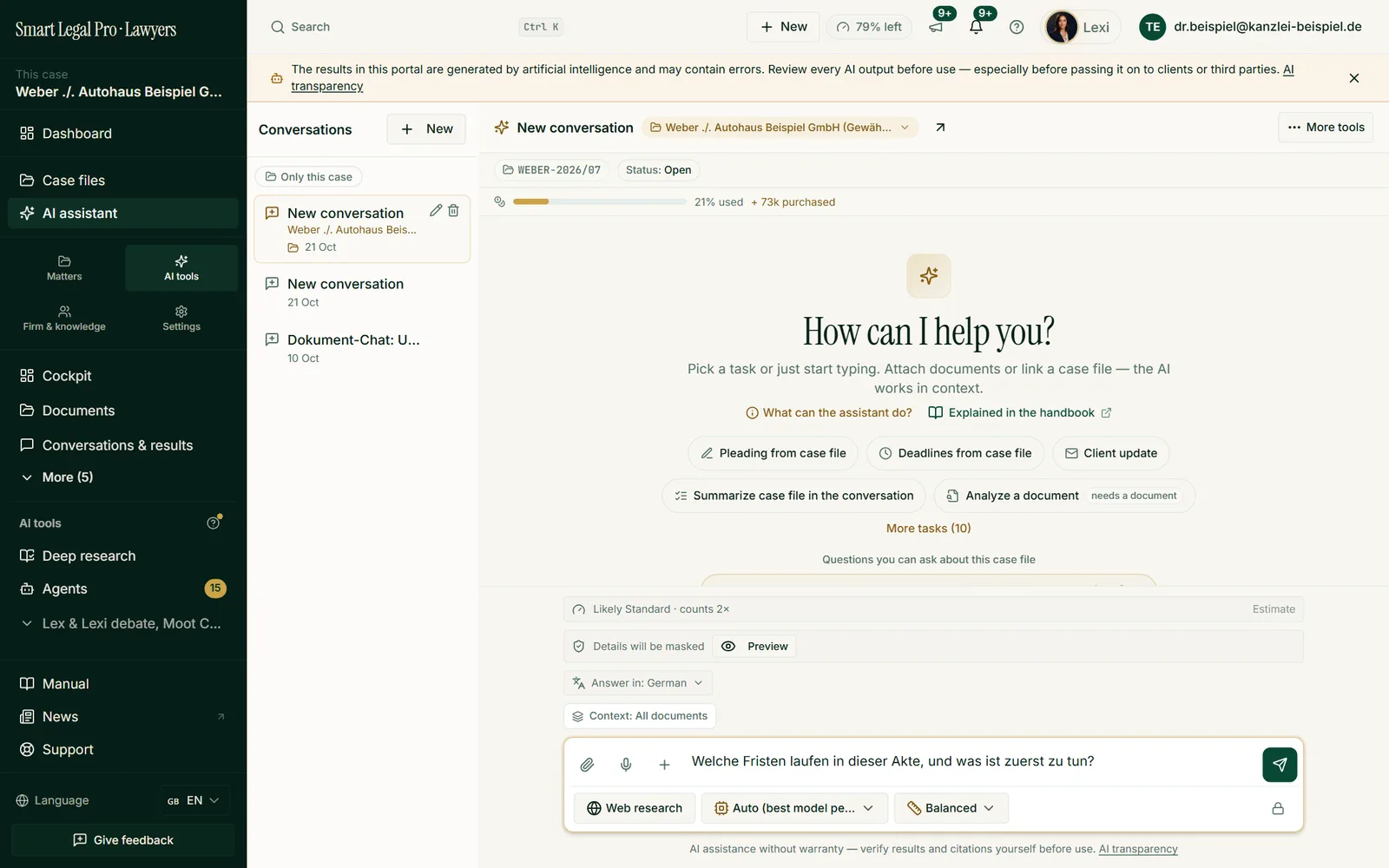Focus the Search field in the top bar
Screen dimensions: 1389x868
click(417, 27)
